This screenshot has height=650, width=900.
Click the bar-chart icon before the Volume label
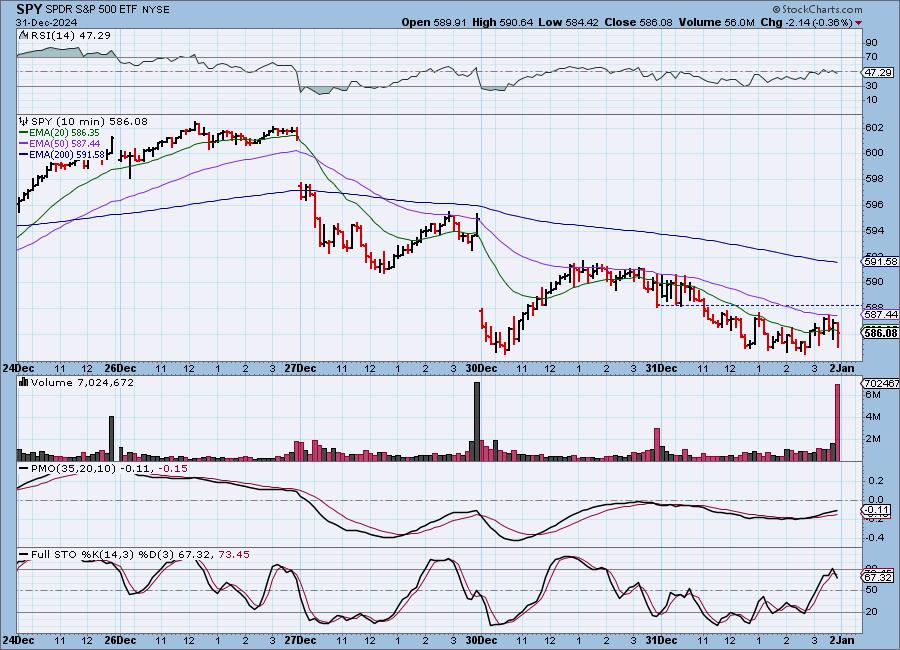pyautogui.click(x=24, y=382)
